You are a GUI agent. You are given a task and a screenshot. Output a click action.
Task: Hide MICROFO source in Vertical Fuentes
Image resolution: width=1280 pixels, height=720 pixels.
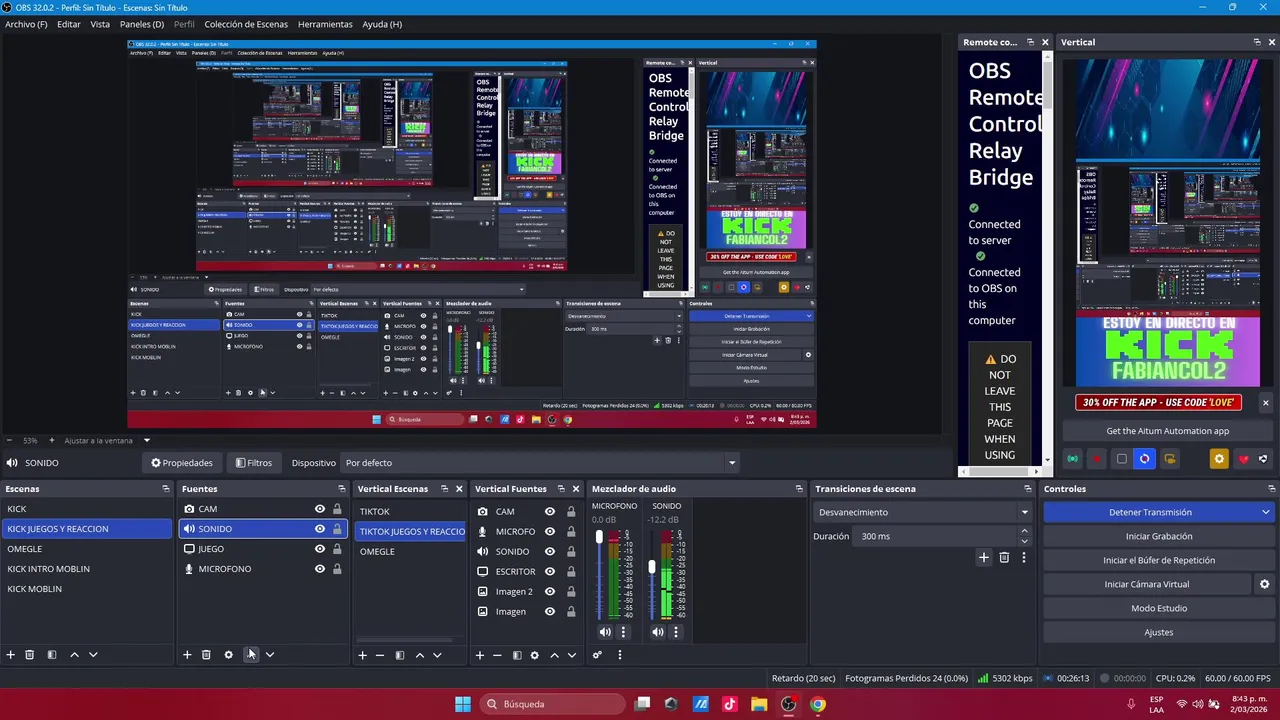pos(550,532)
